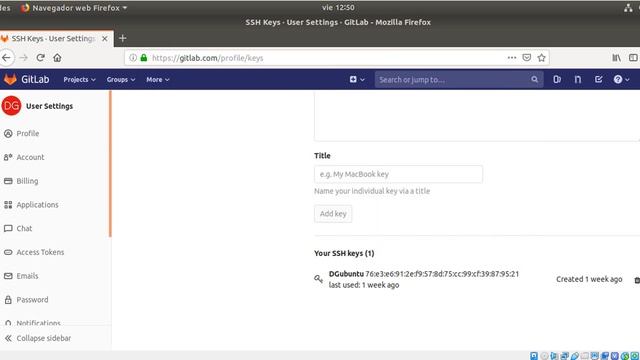Image resolution: width=640 pixels, height=360 pixels.
Task: Go back in Firefox
Action: 7,58
